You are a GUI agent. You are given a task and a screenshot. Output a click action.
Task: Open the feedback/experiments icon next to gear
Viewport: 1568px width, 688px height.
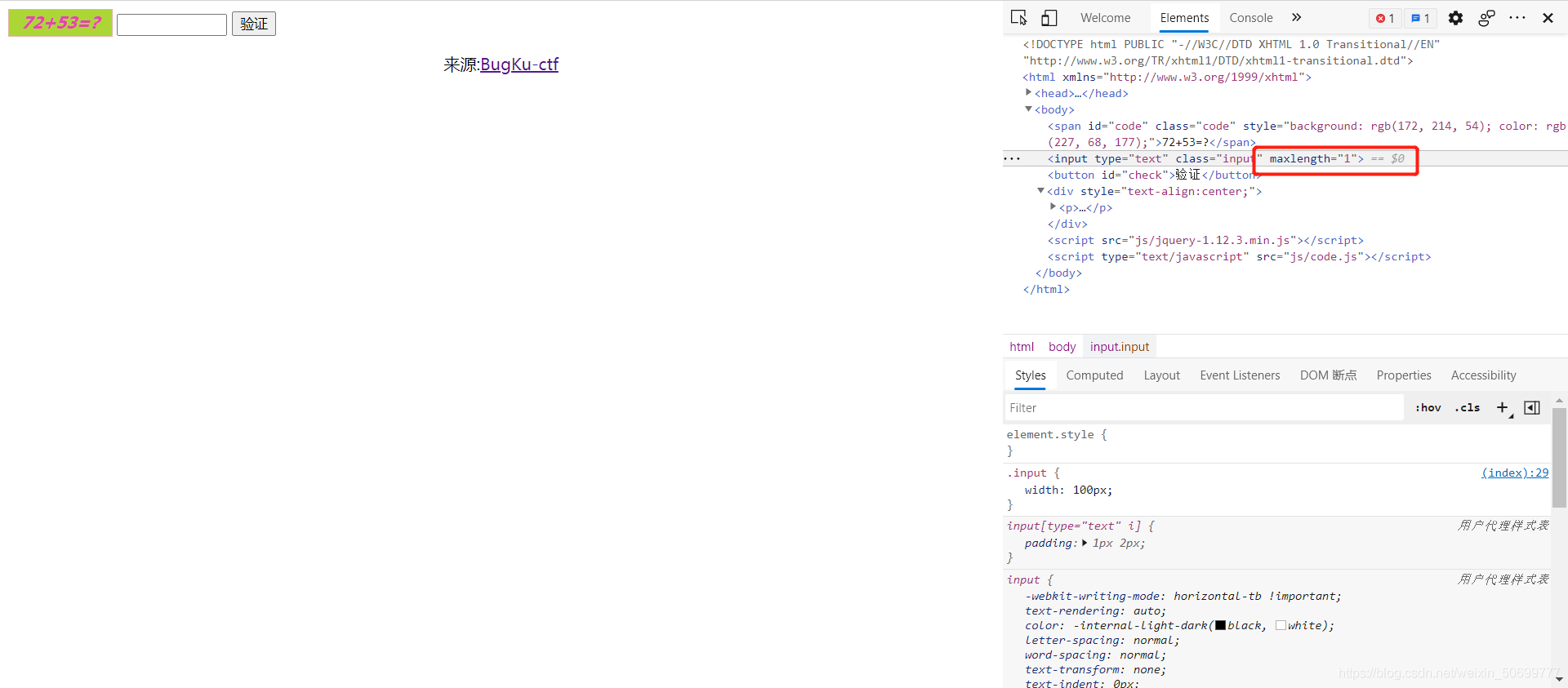pyautogui.click(x=1486, y=18)
